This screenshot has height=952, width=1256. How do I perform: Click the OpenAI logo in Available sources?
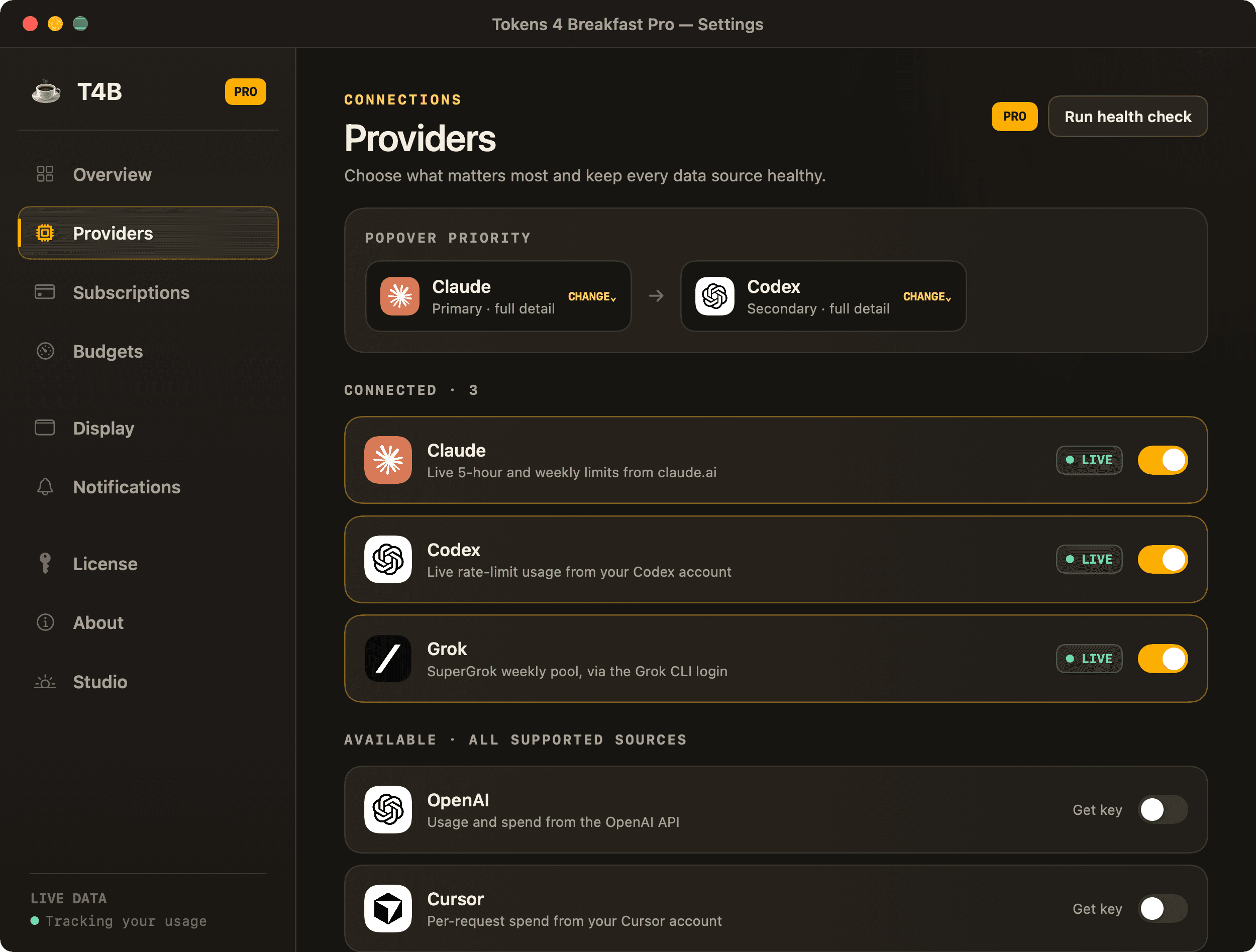point(388,809)
